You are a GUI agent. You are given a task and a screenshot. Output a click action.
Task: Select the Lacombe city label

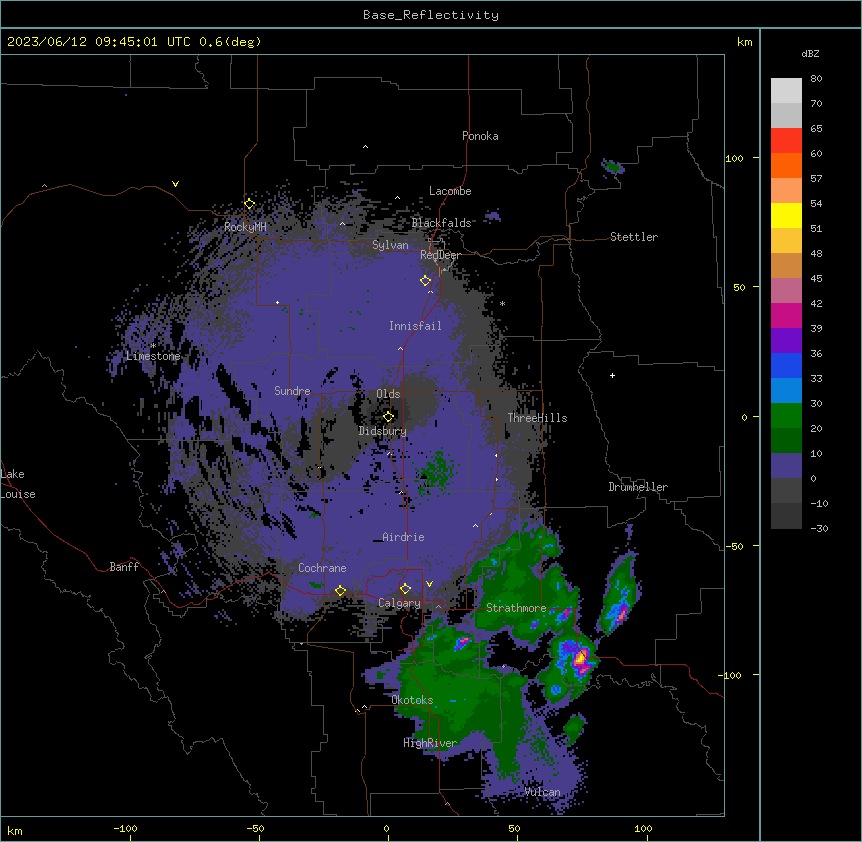click(450, 191)
